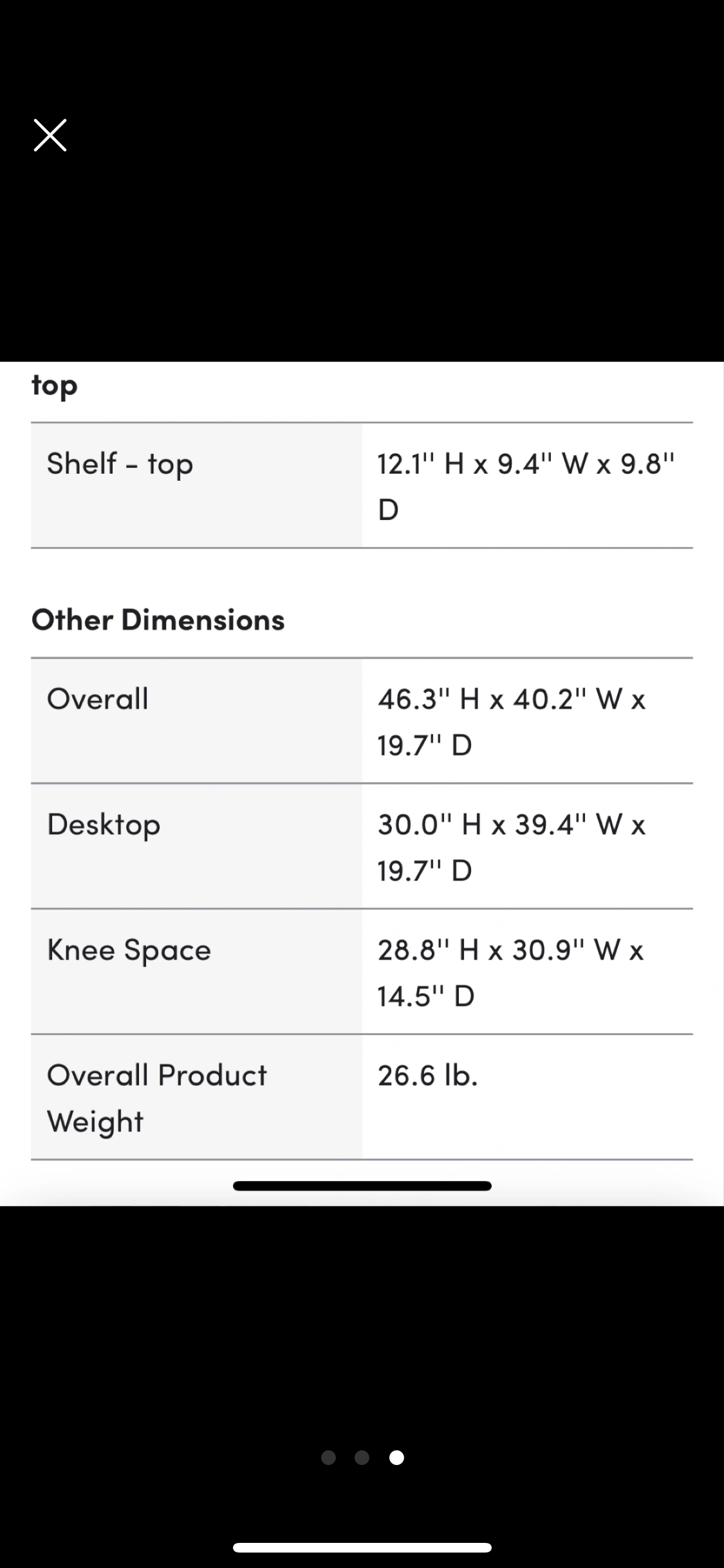Go to first image page dot
The width and height of the screenshot is (724, 1568).
click(328, 1457)
